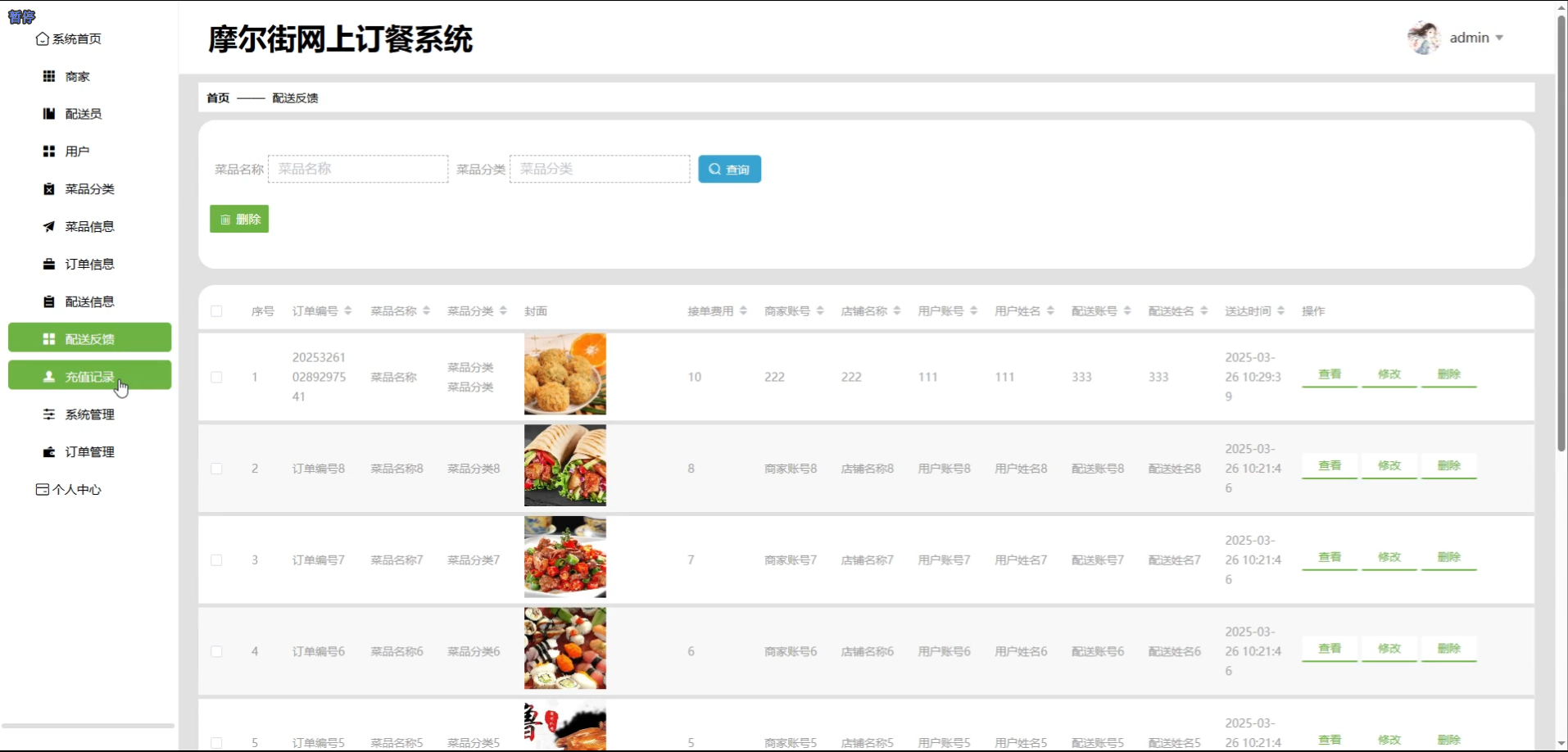Check the checkbox for row 1
The width and height of the screenshot is (1568, 752).
[217, 377]
